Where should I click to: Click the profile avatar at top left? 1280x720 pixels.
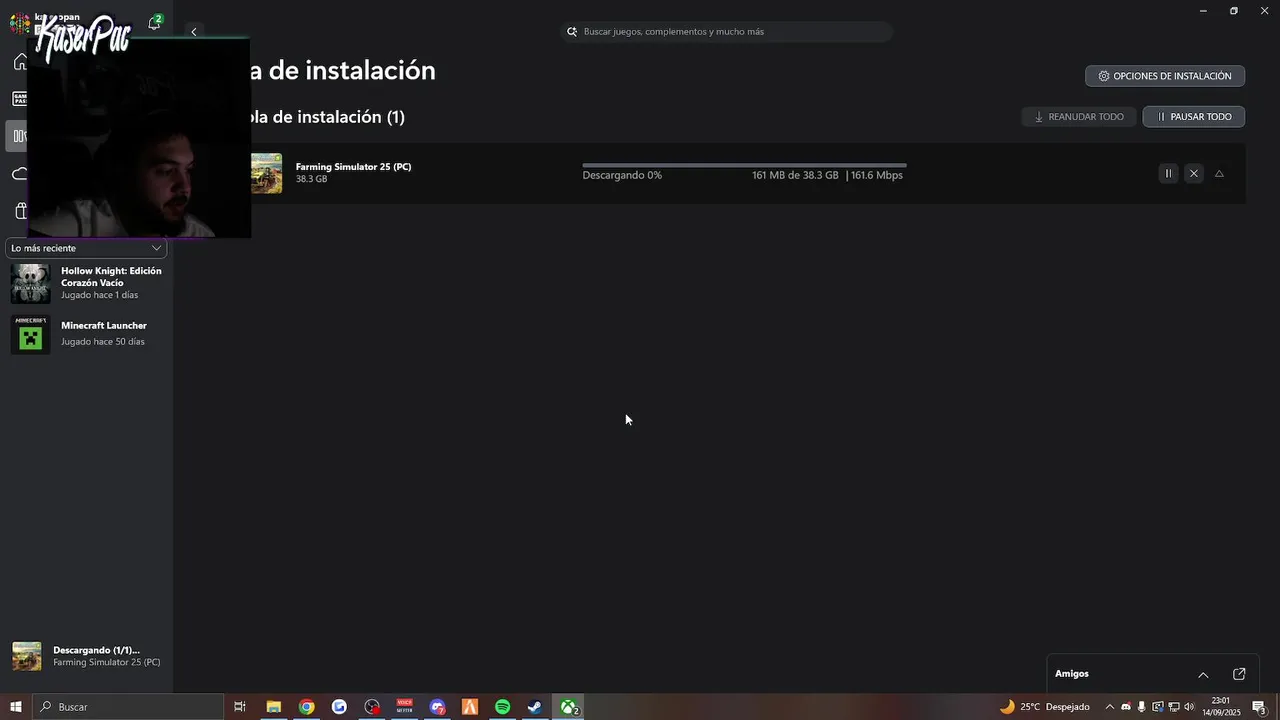click(x=20, y=23)
